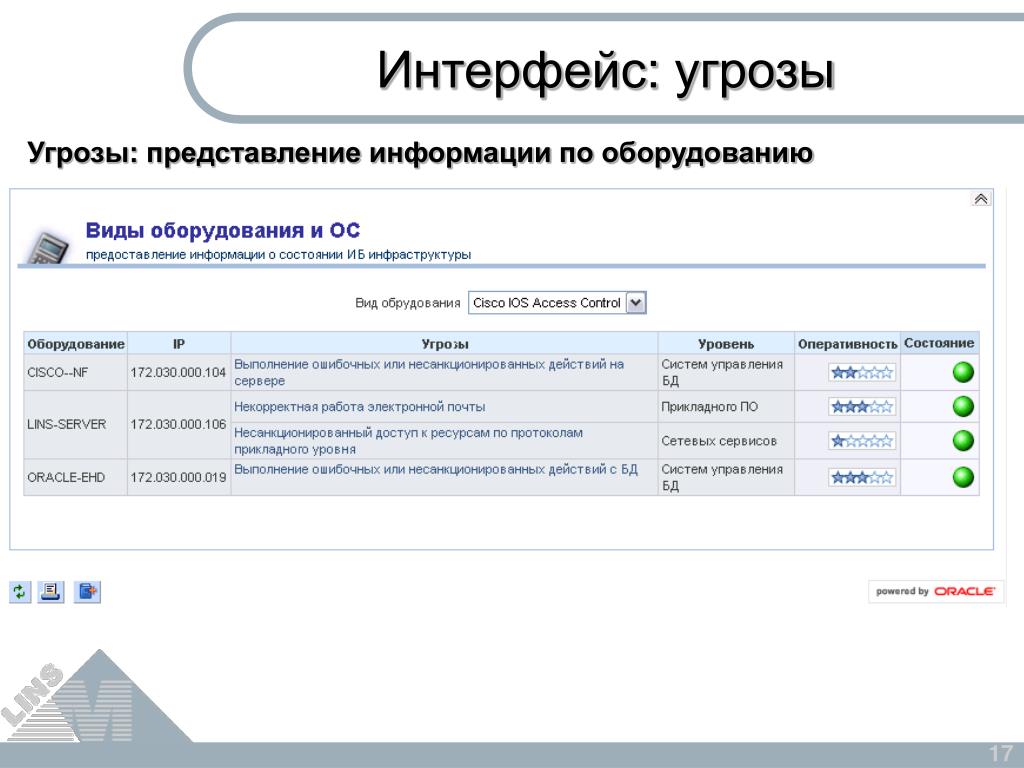The image size is (1024, 768).
Task: Open link Некорректная работа электронной почты
Action: pyautogui.click(x=360, y=407)
